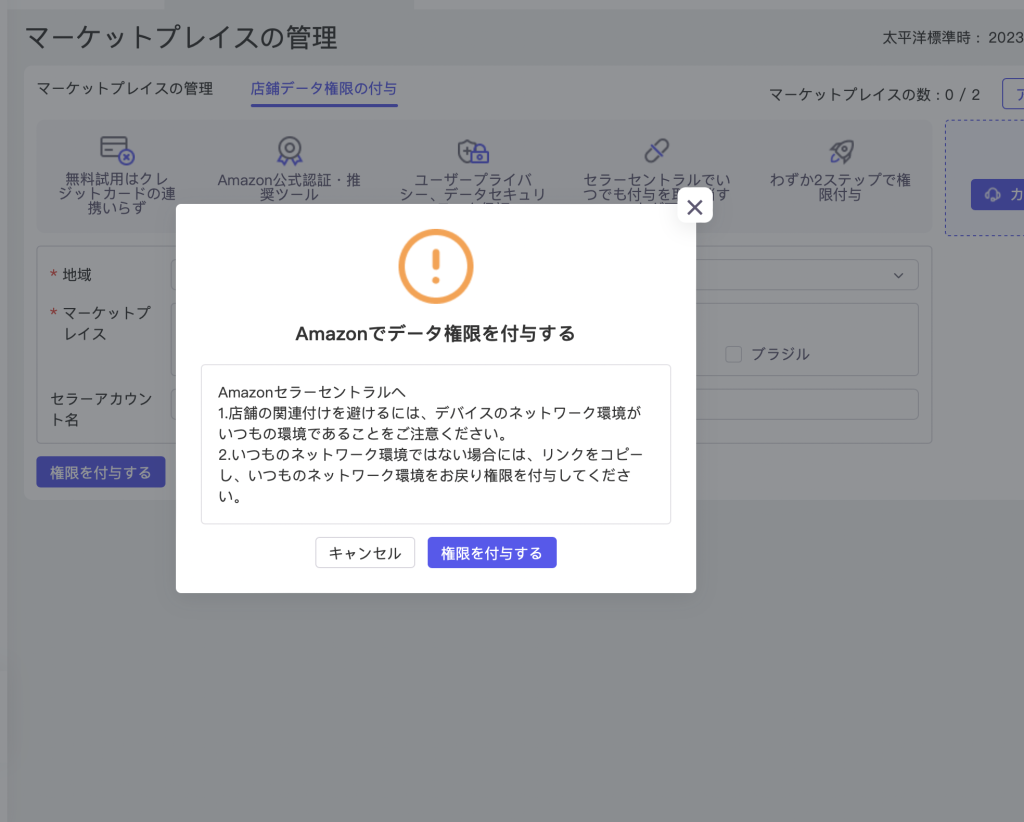Select the 店舗データ権限の付与 tab

(323, 89)
